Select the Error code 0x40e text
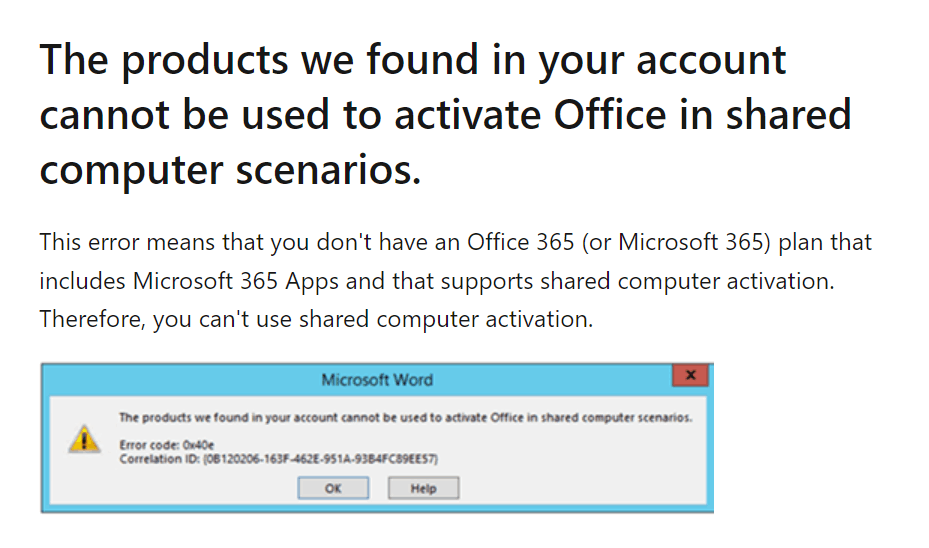 point(166,444)
